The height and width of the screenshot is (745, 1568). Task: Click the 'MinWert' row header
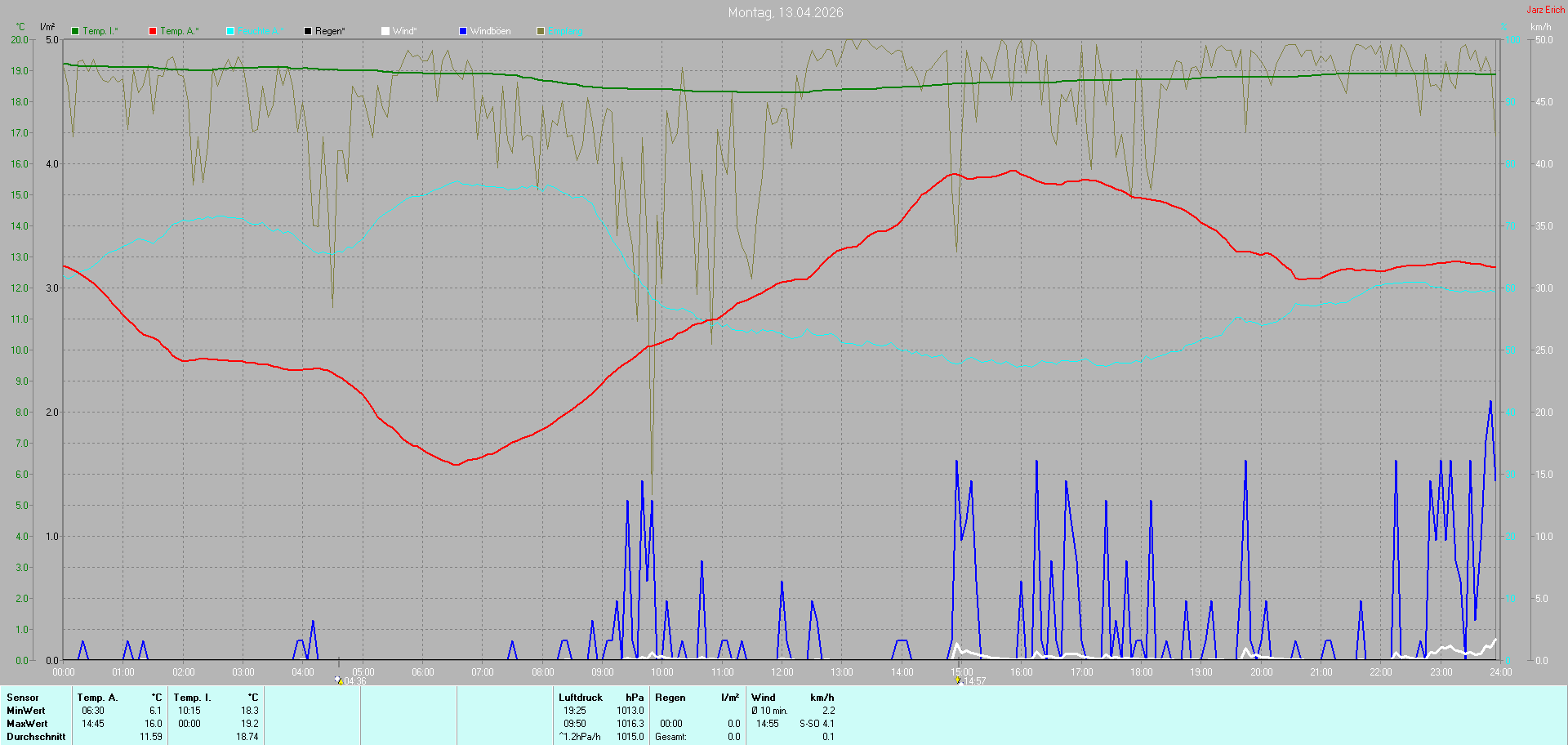pyautogui.click(x=26, y=711)
